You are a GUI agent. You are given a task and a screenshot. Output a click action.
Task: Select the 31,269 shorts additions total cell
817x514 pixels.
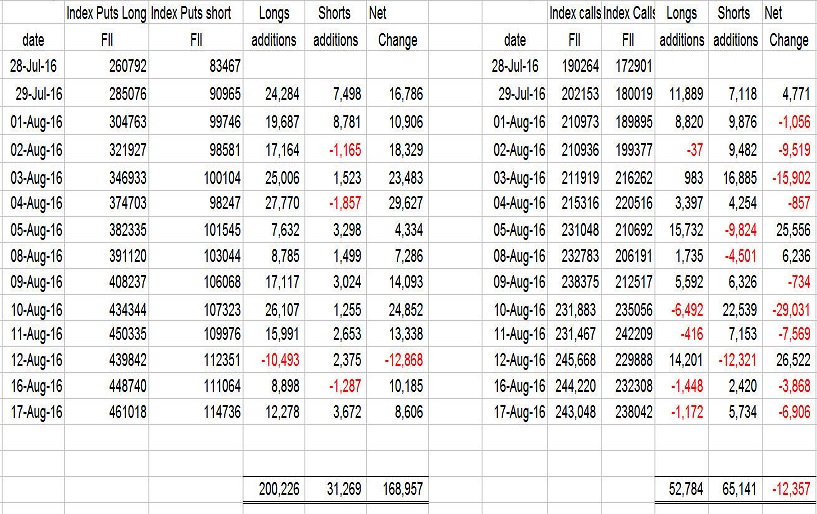click(337, 488)
